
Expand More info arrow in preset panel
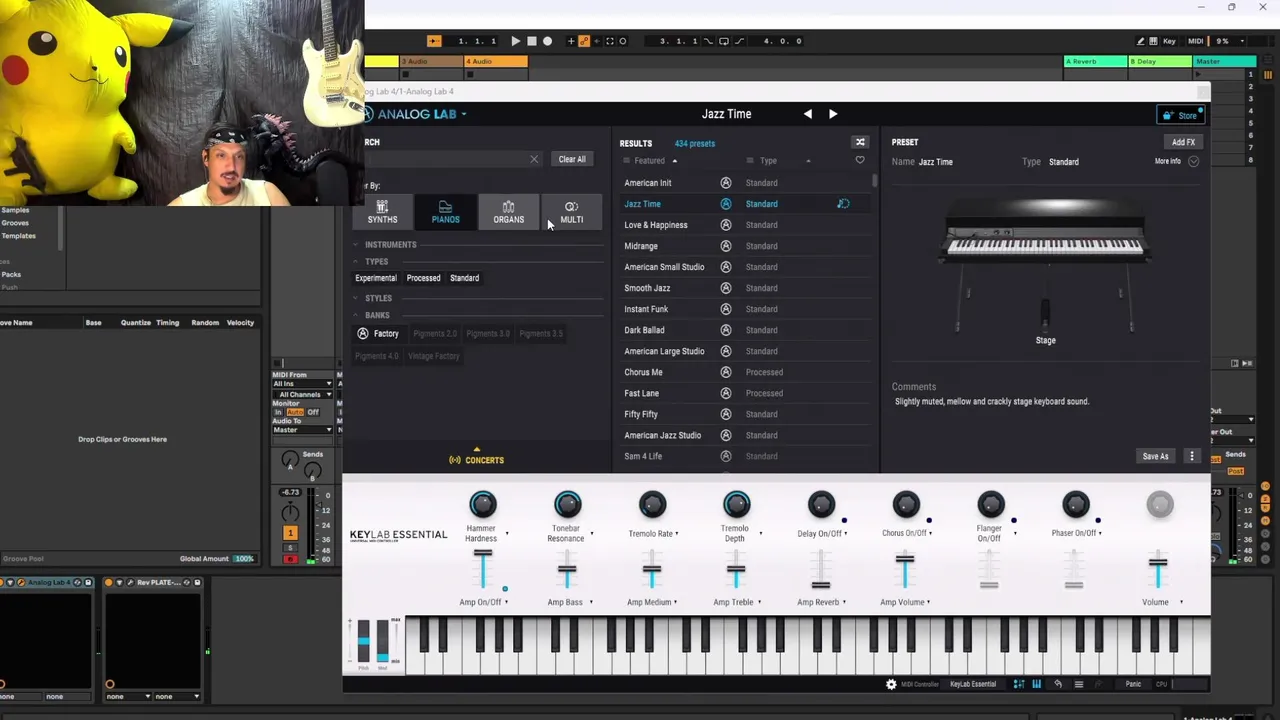tap(1193, 161)
